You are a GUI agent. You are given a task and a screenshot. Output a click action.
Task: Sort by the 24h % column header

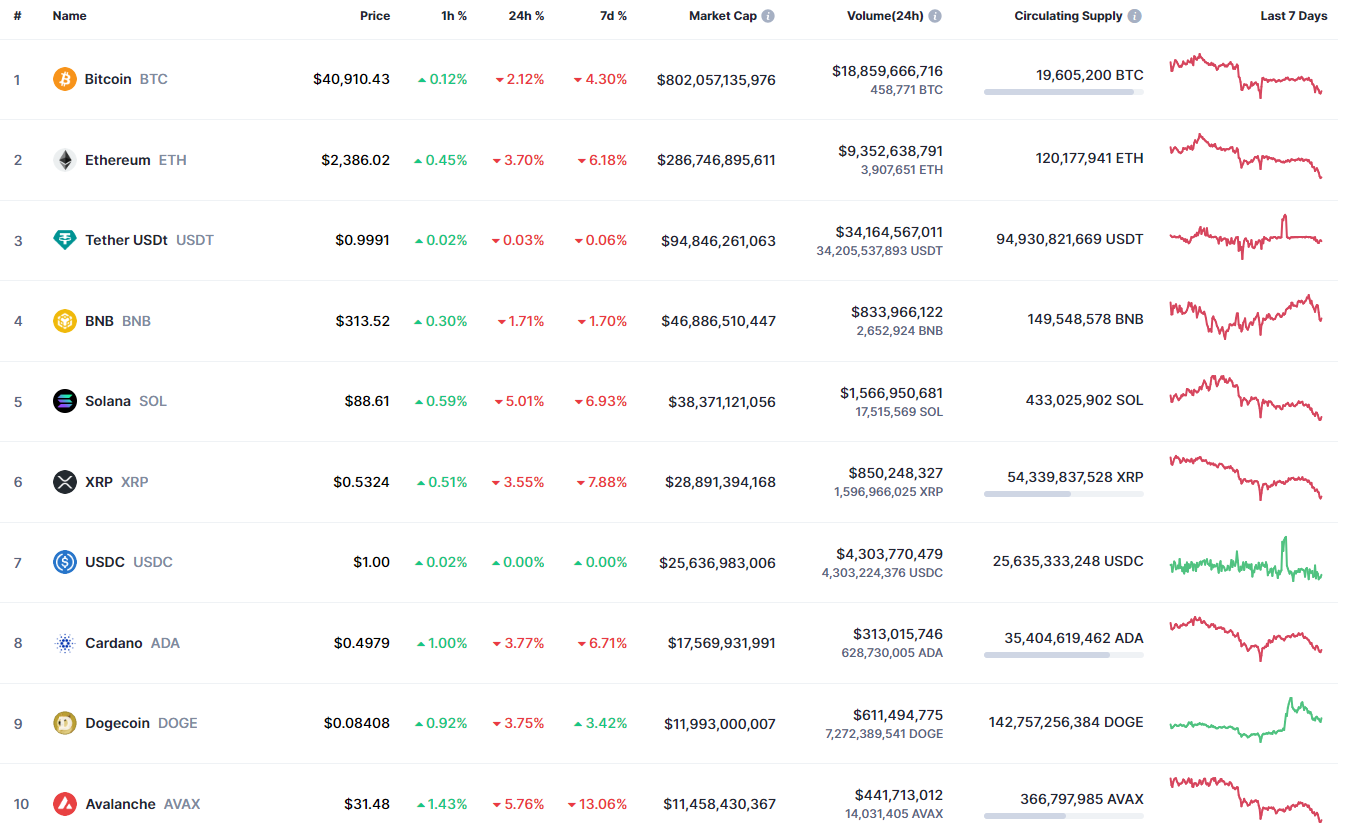tap(526, 16)
